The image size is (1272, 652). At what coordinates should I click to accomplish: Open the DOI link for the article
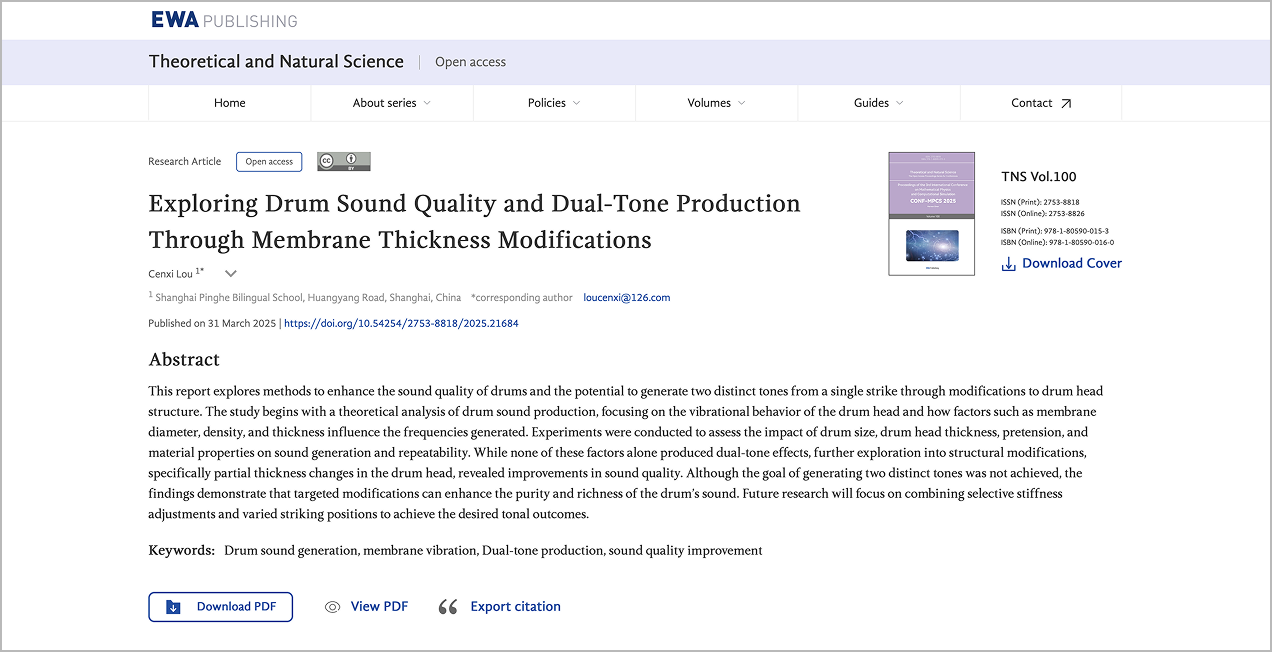coord(401,324)
